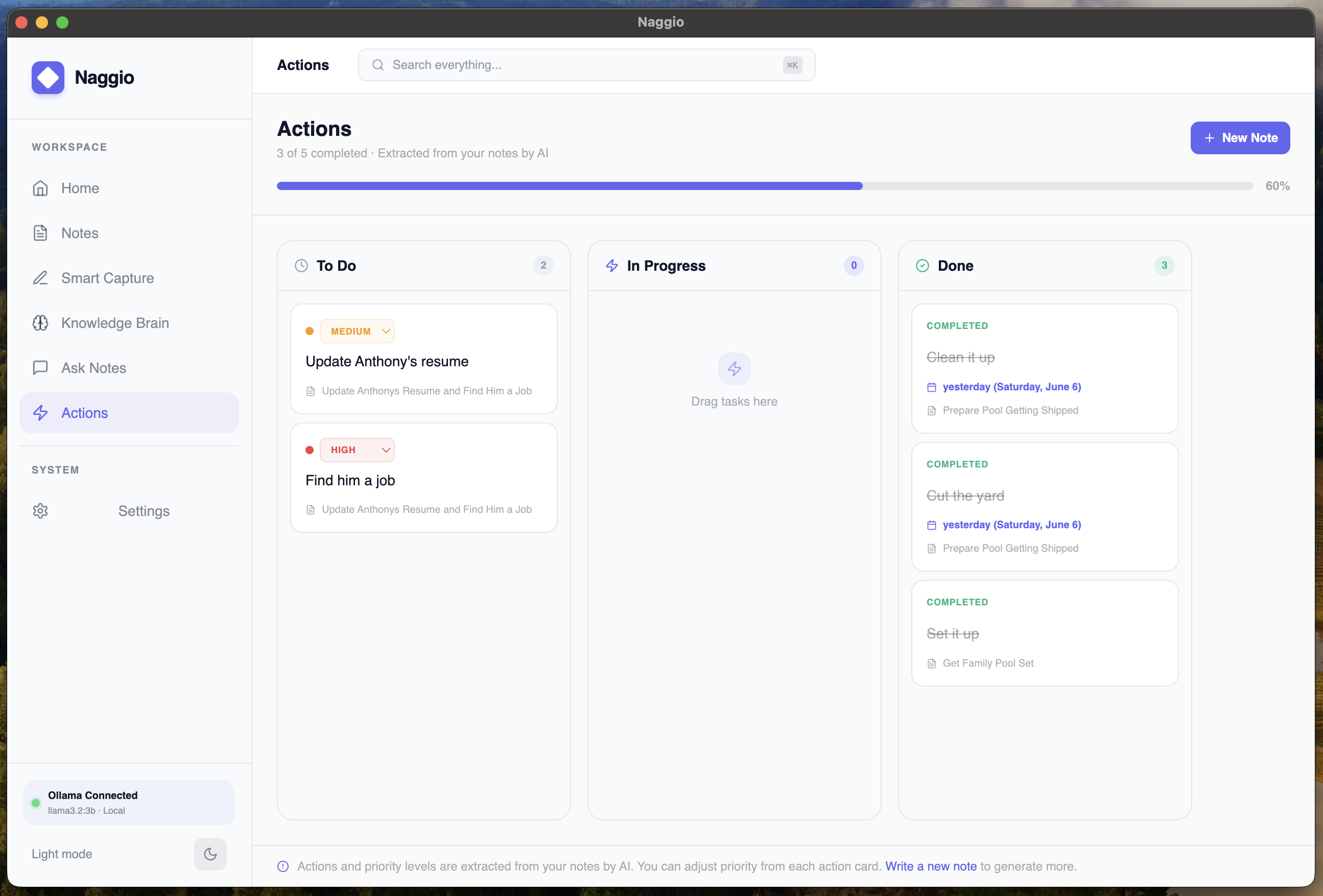Click the actions completion progress bar
This screenshot has height=896, width=1323.
(765, 186)
